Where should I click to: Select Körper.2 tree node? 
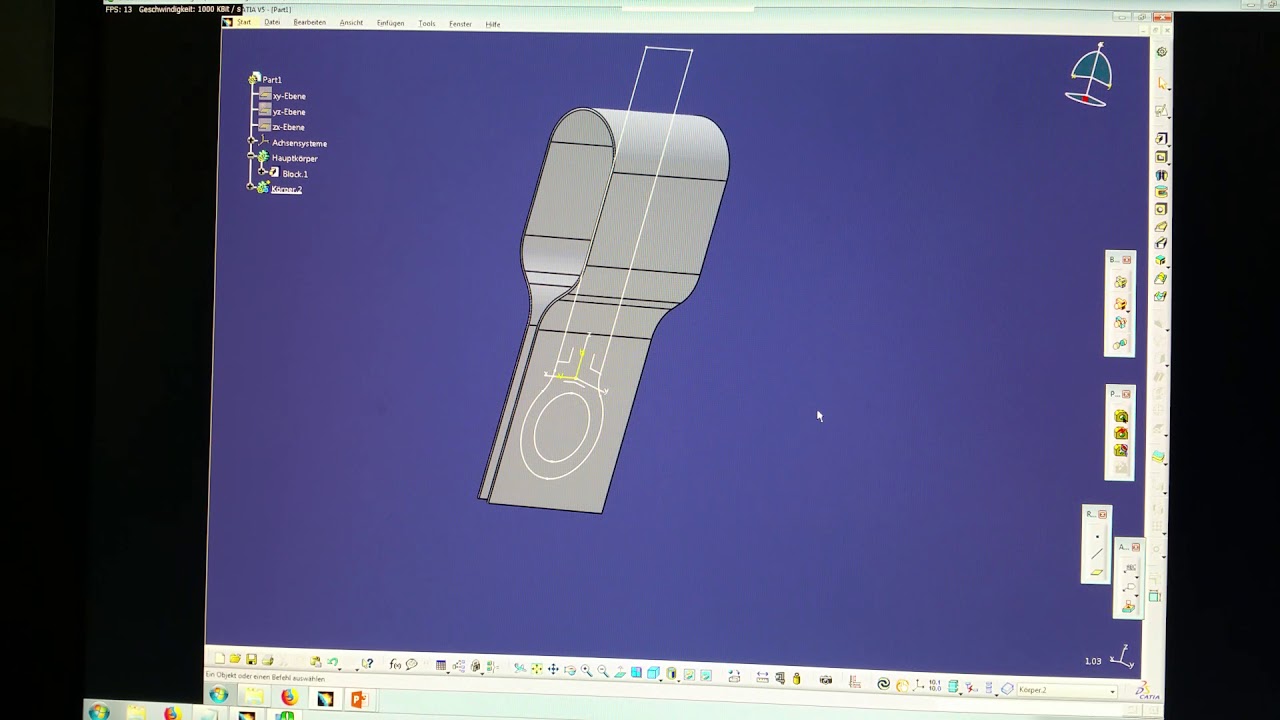click(286, 189)
